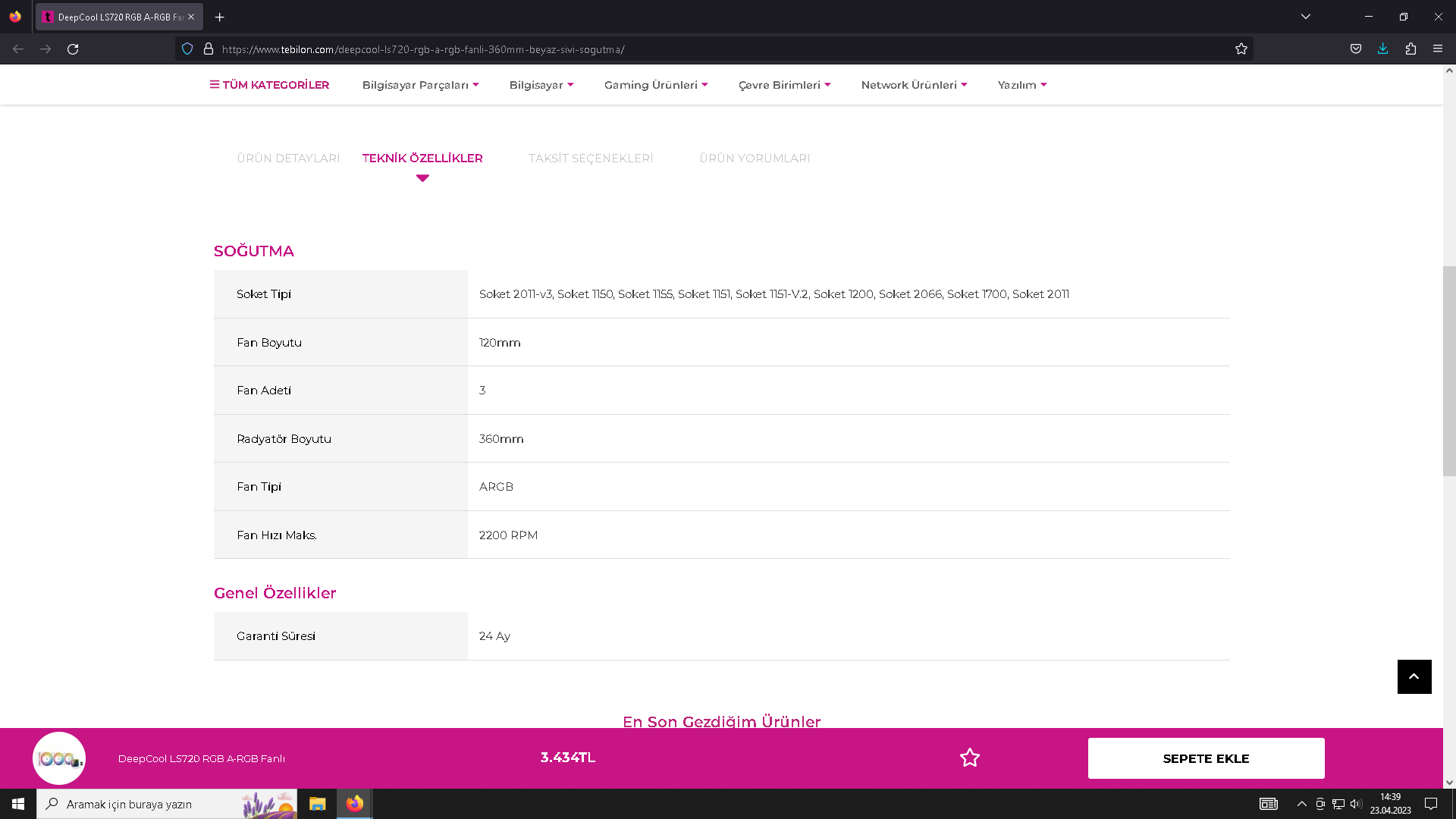Click the scroll-to-top arrow button
The width and height of the screenshot is (1456, 819).
click(x=1414, y=676)
